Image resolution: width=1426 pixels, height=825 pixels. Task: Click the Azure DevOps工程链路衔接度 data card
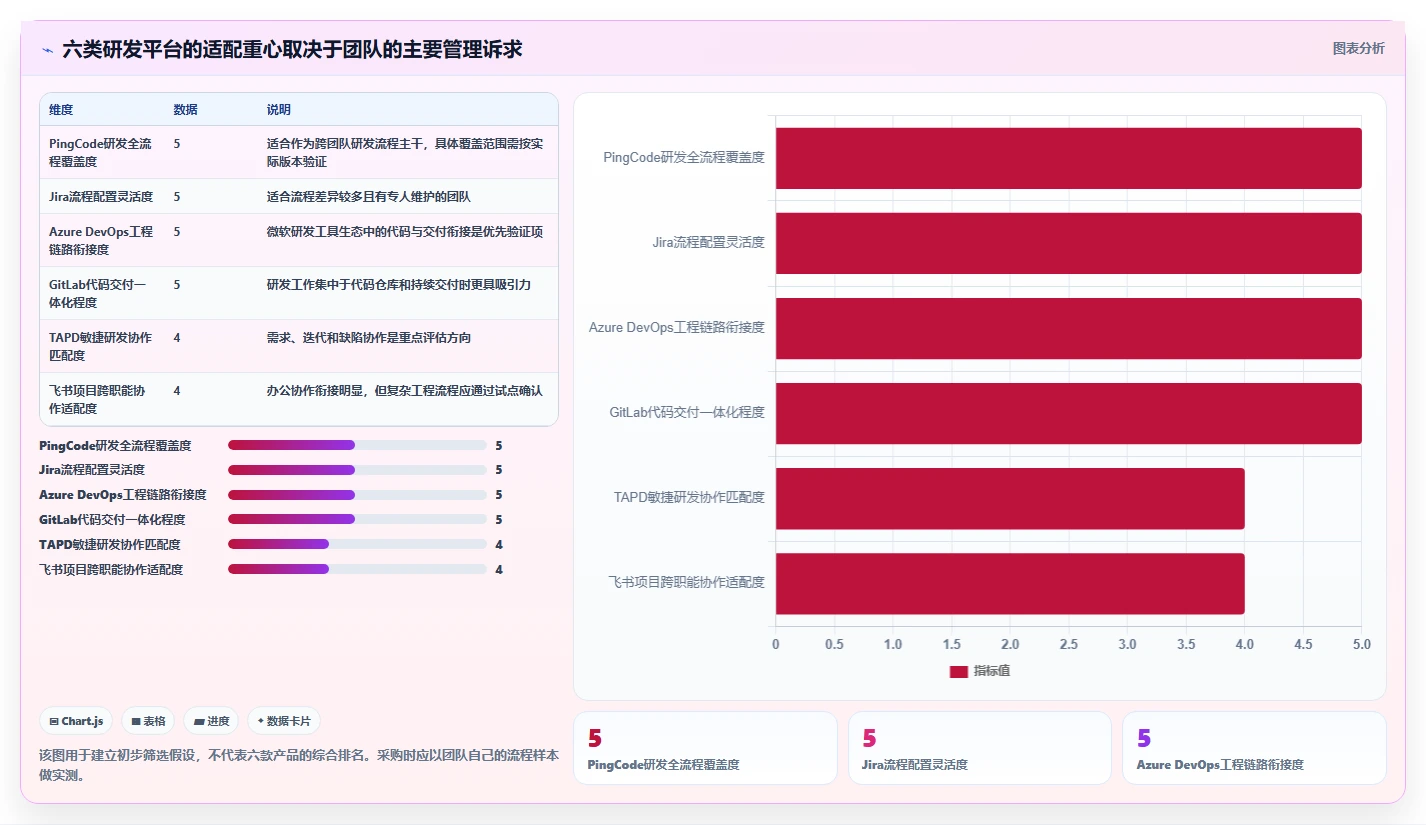coord(1254,748)
